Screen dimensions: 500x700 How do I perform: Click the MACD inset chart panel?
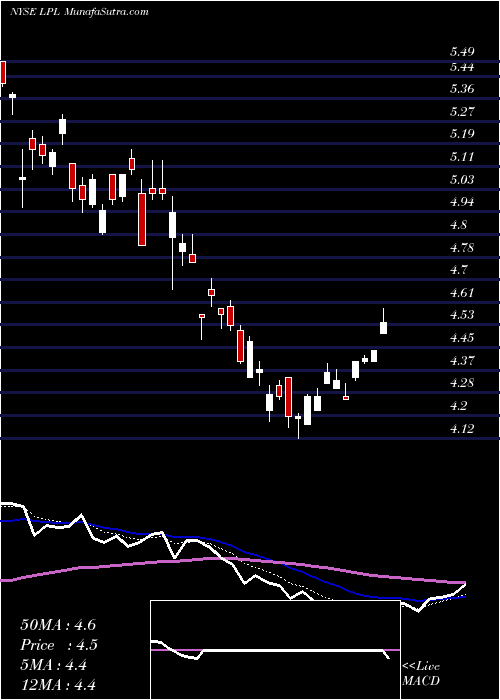(275, 650)
